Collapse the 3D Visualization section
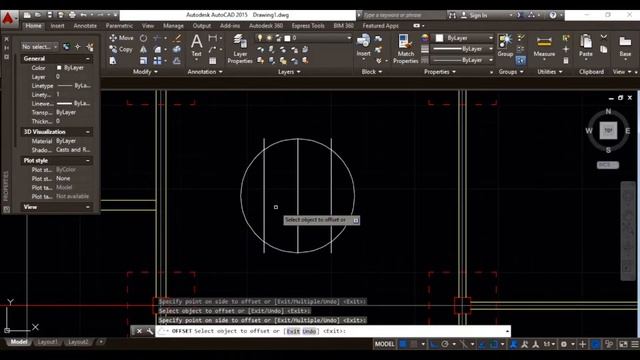Screen dimensions: 640x360 point(88,132)
